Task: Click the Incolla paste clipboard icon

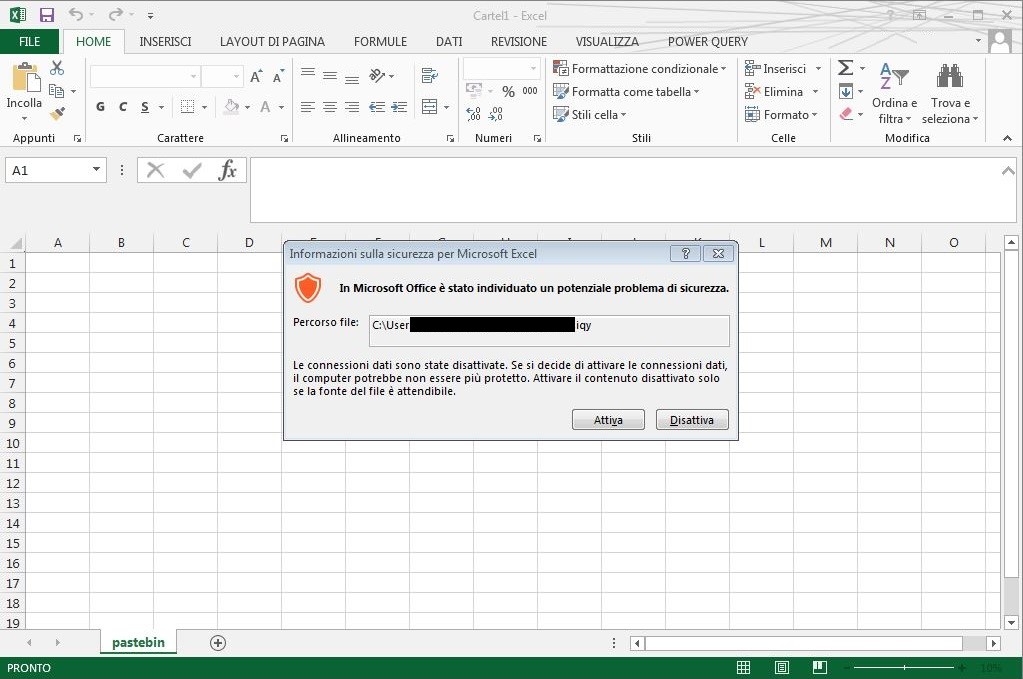Action: click(25, 78)
